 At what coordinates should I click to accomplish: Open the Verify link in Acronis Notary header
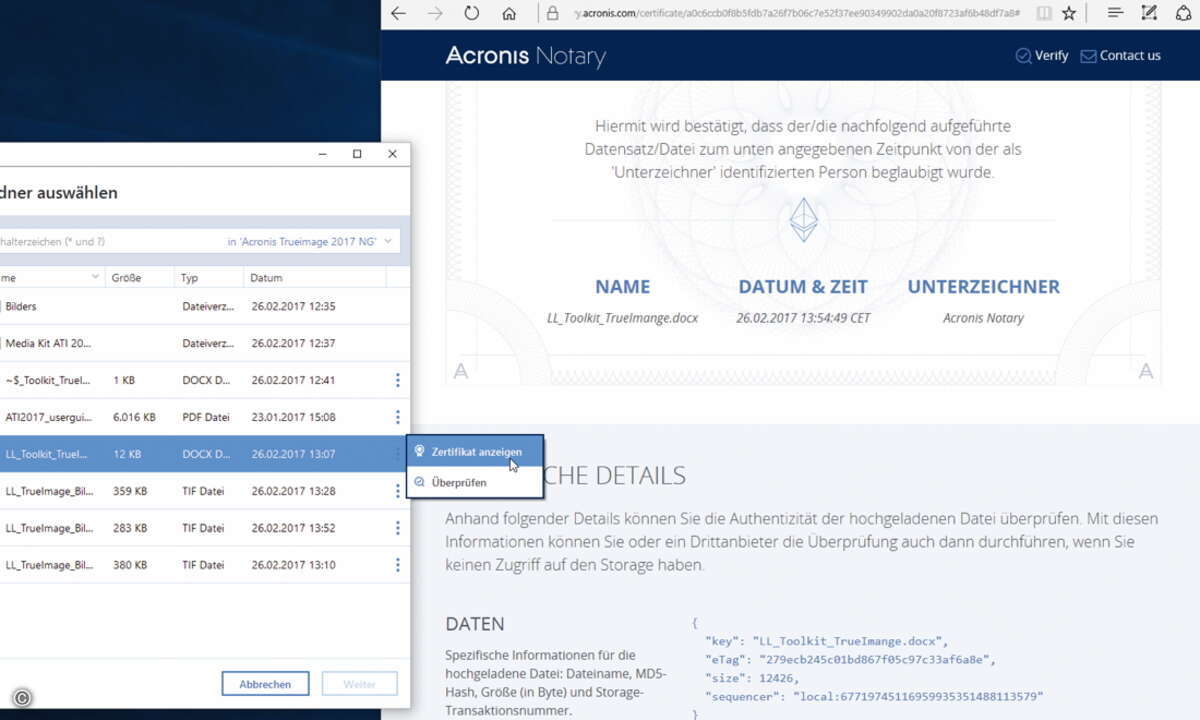pyautogui.click(x=1041, y=56)
